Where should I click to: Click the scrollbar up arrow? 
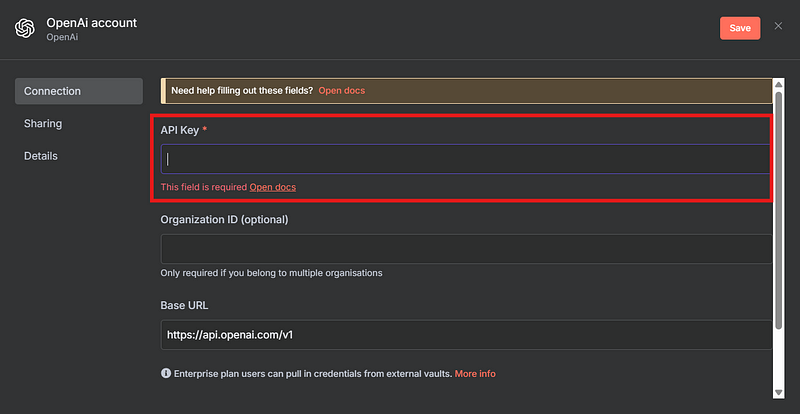(779, 85)
